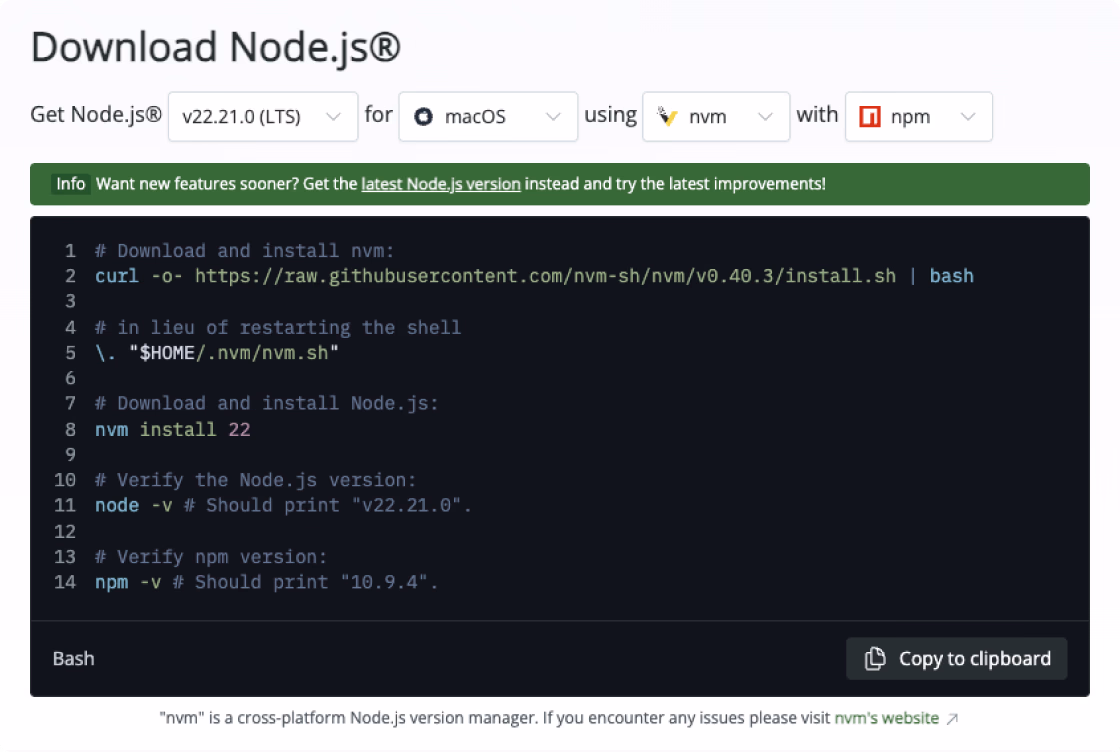Click the Download Node.js® heading
1120x752 pixels.
216,47
